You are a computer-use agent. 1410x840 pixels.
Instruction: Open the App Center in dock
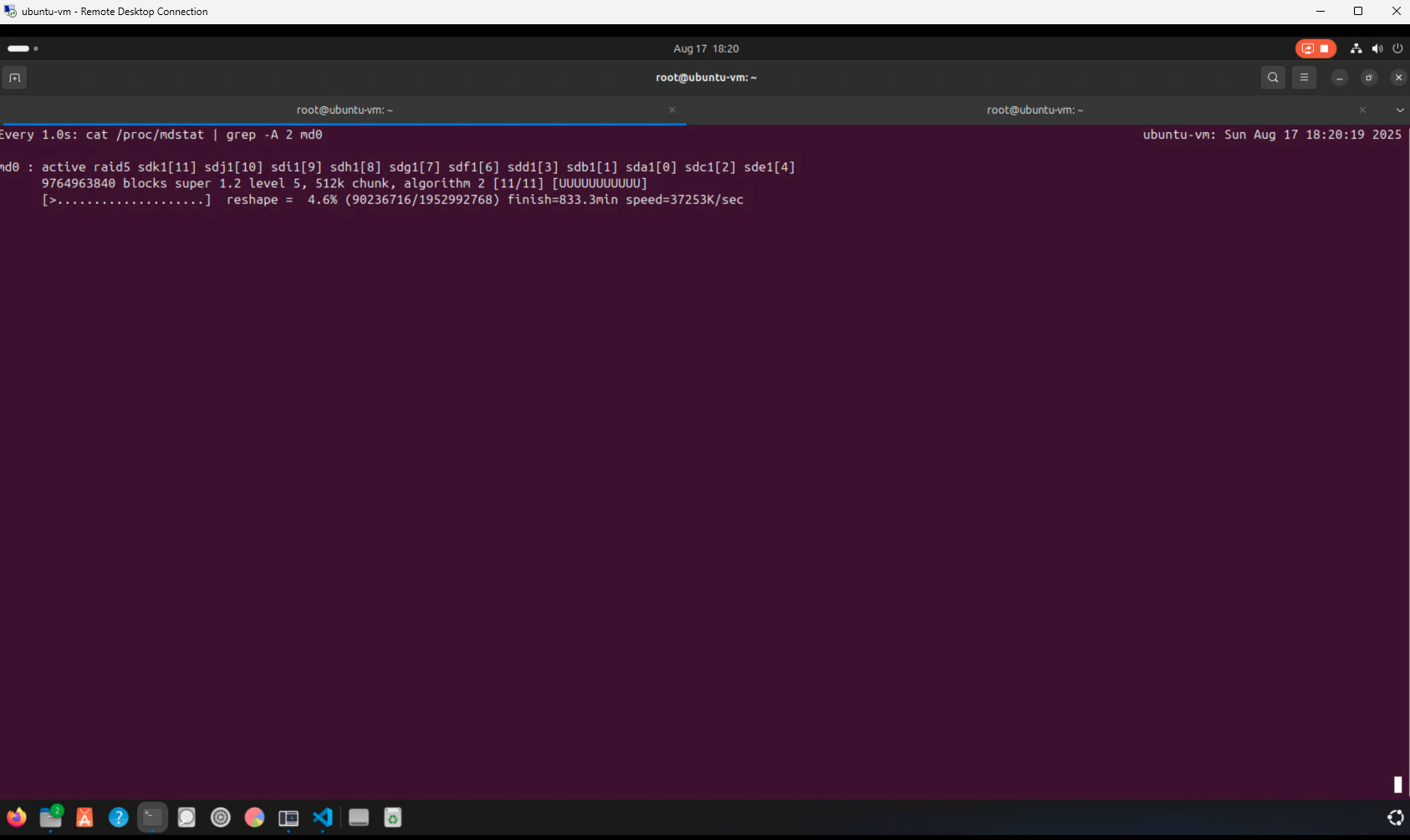click(84, 817)
